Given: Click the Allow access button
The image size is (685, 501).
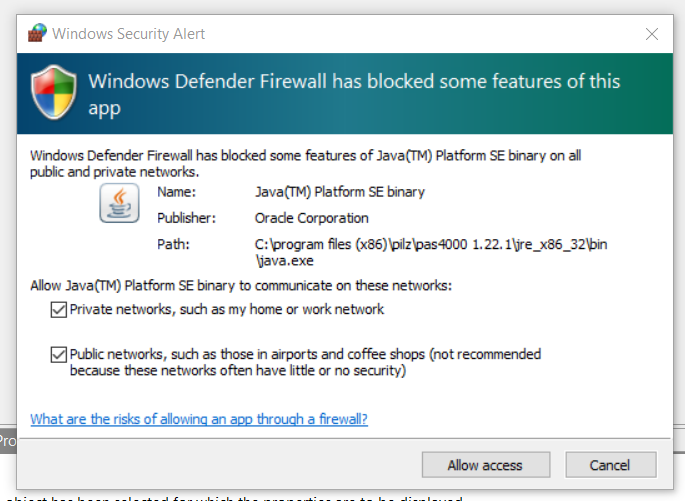Looking at the screenshot, I should [x=486, y=465].
